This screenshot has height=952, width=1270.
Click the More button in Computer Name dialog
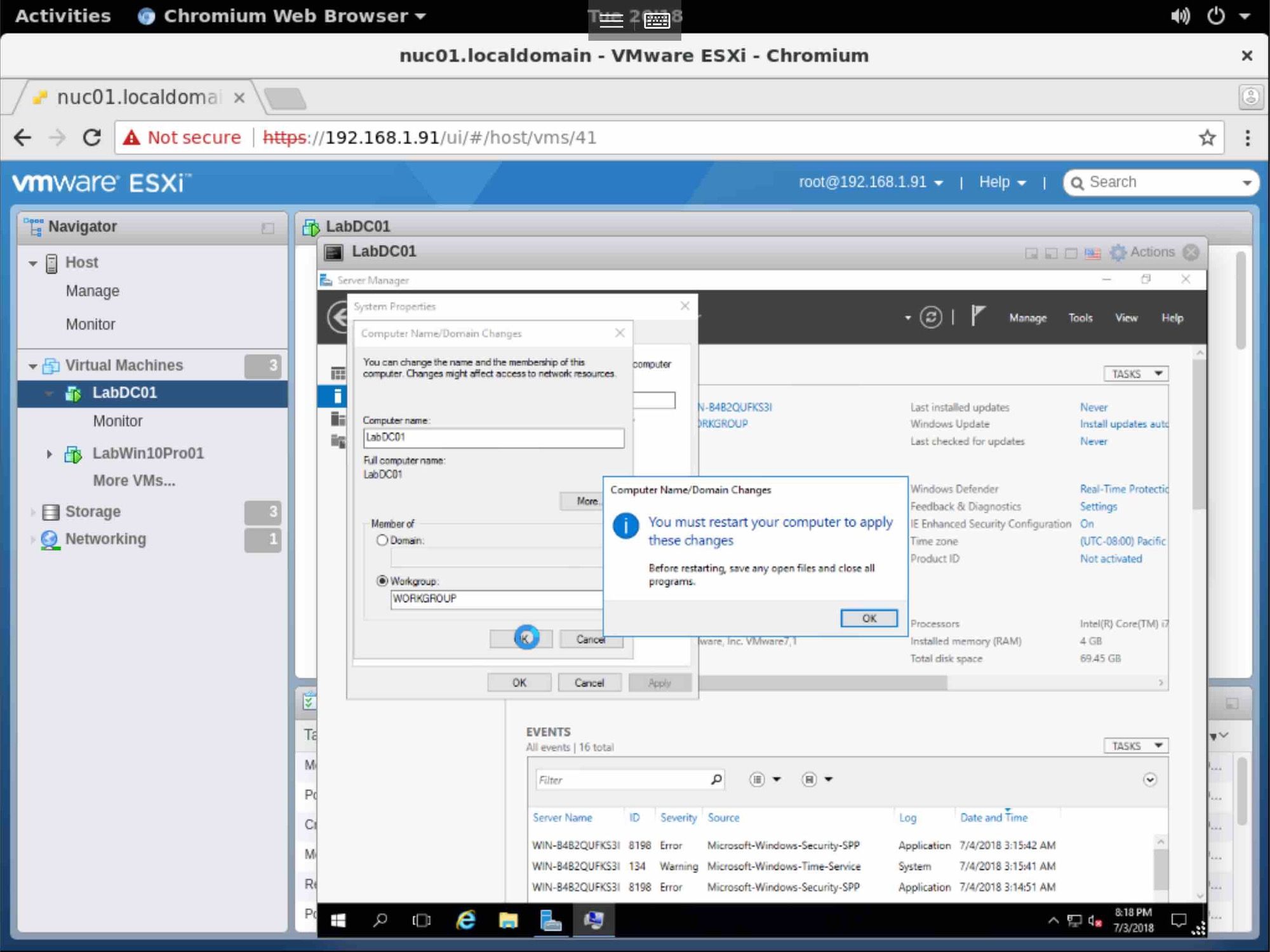581,501
